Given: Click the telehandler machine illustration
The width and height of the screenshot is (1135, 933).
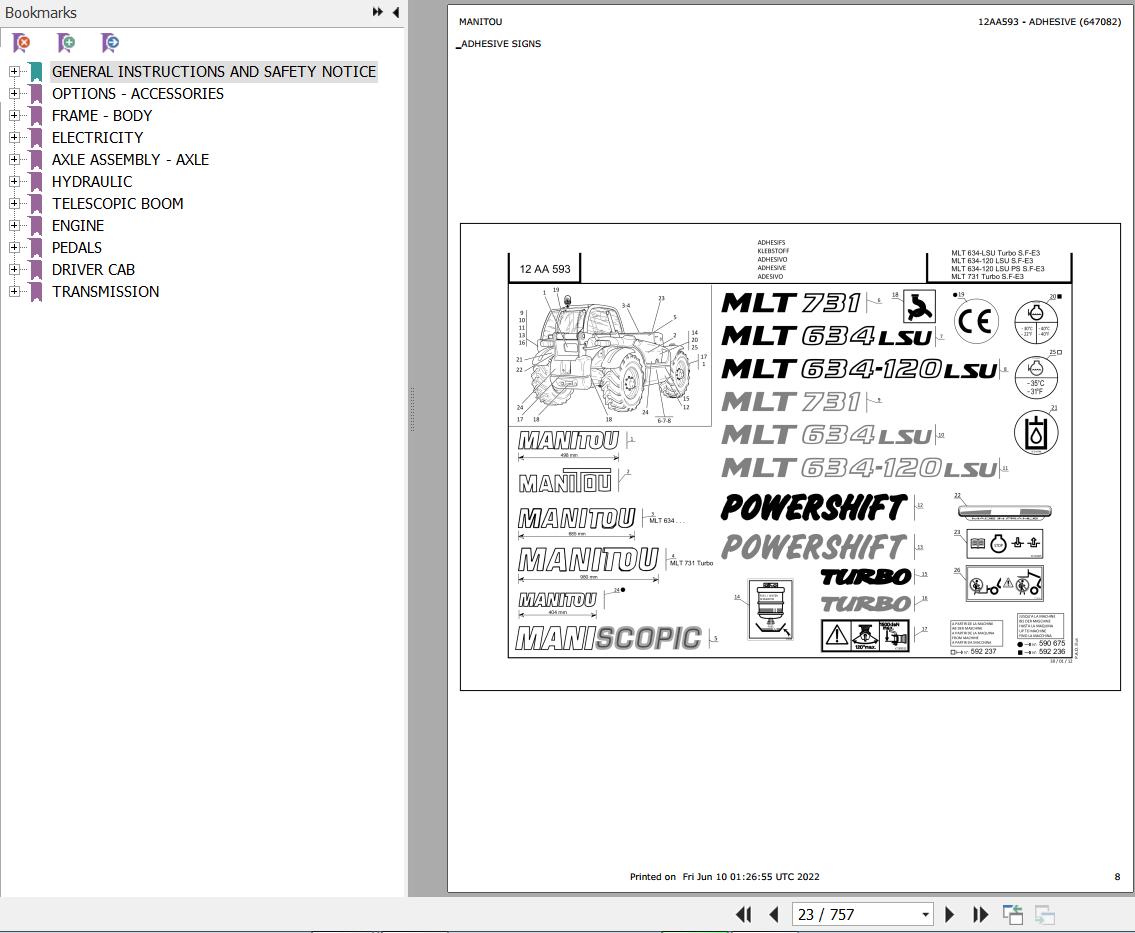Looking at the screenshot, I should coord(610,355).
